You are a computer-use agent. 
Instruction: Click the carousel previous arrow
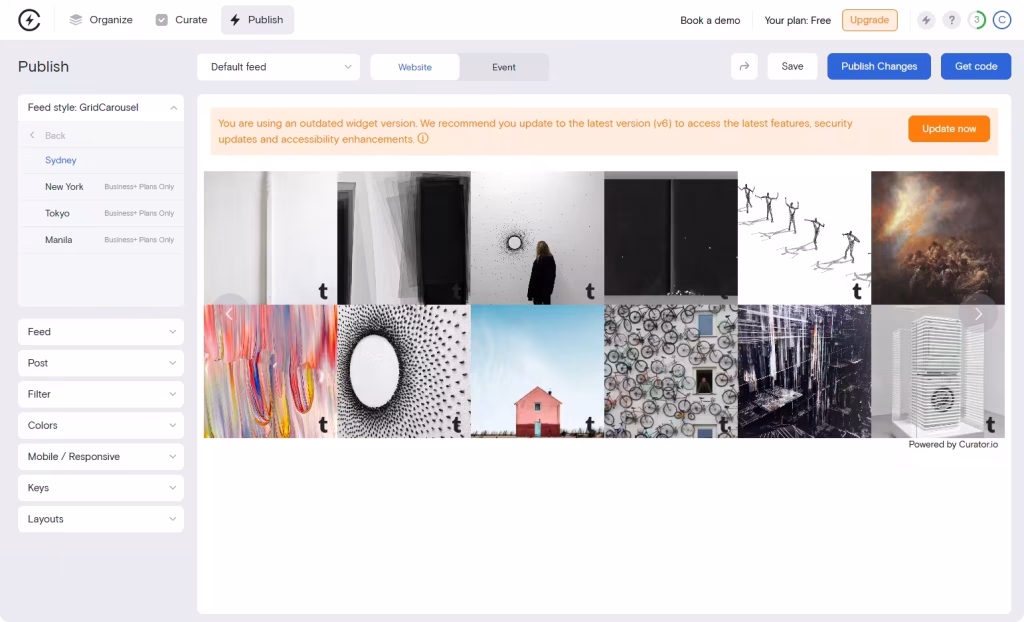(x=229, y=314)
